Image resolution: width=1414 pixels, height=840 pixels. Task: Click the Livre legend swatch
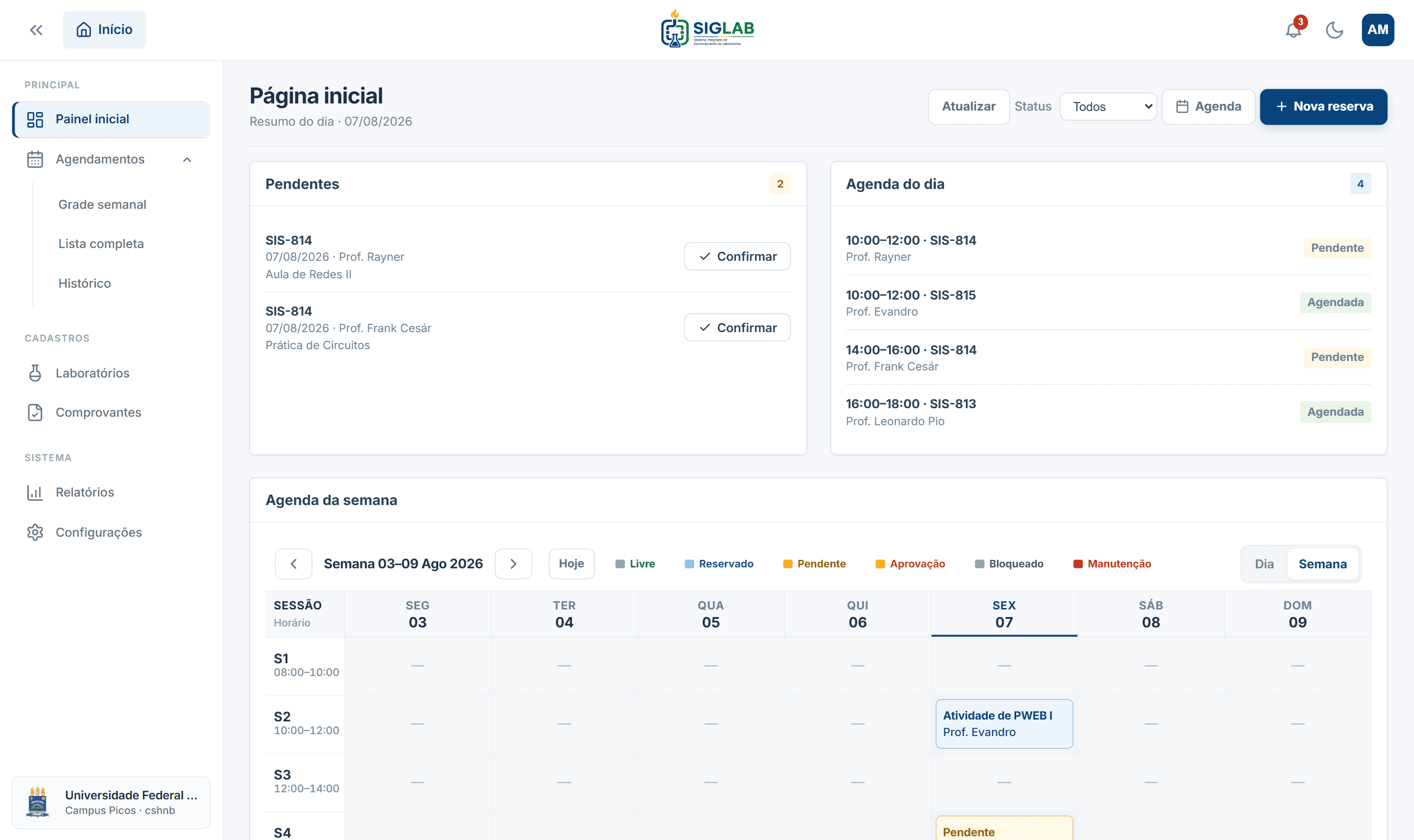pos(620,565)
